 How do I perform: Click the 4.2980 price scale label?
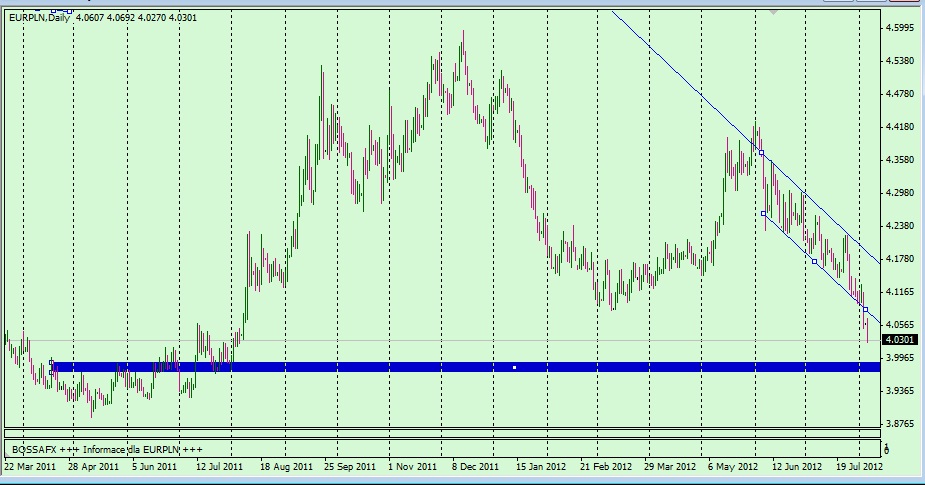pos(903,193)
